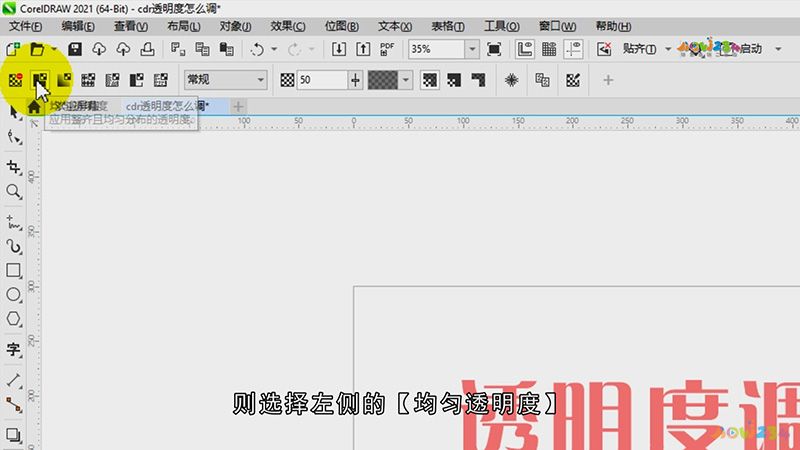Screen dimensions: 800x450
Task: Open the 文件(F) menu
Action: point(26,26)
